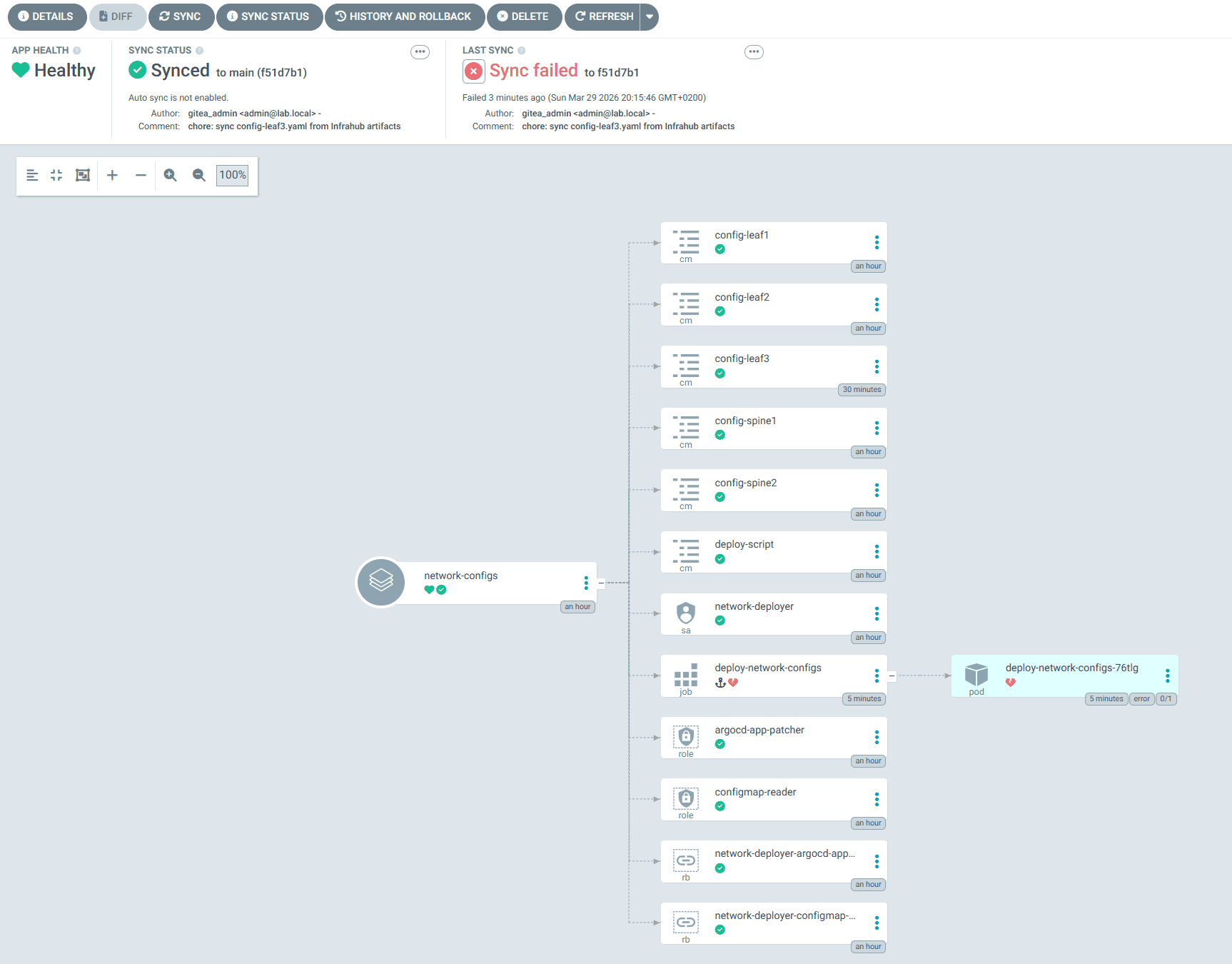Click the minus icon to decrease zoom
This screenshot has width=1232, height=964.
tap(141, 175)
